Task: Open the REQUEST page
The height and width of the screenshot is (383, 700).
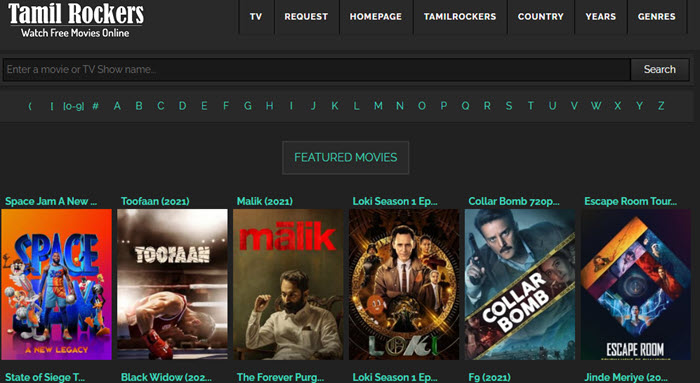Action: [306, 17]
